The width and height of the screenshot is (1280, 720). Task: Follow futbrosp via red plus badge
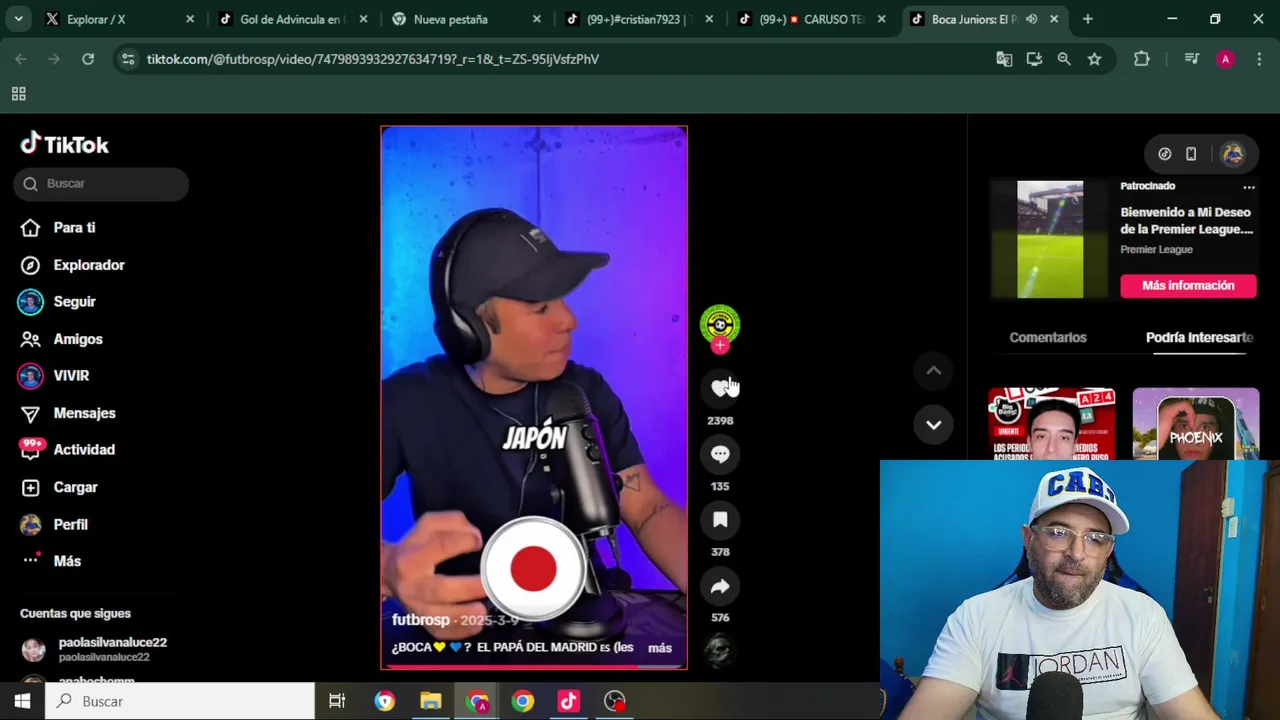(x=720, y=346)
